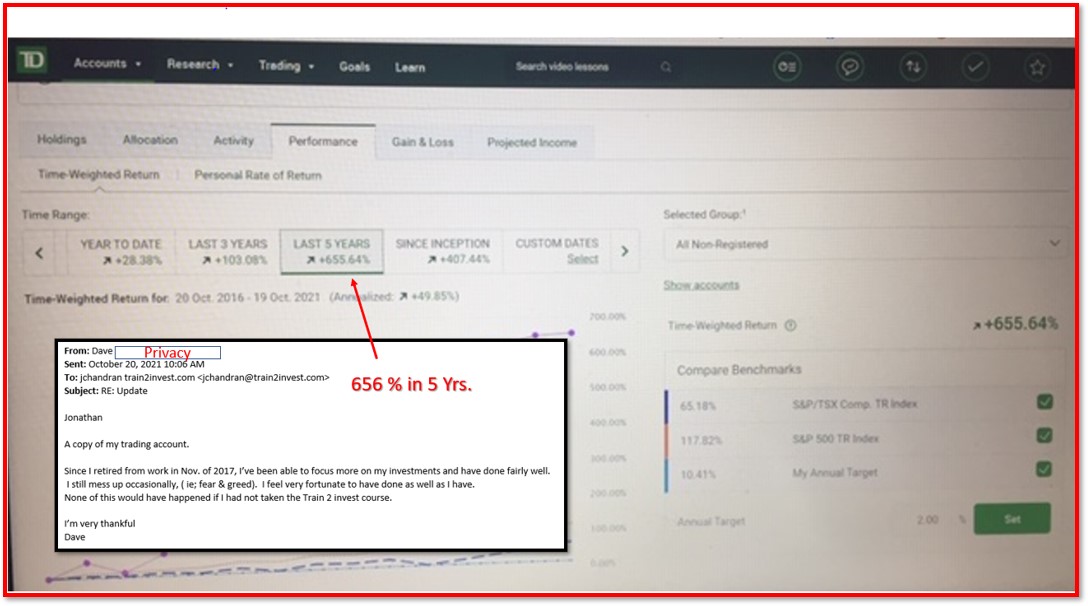This screenshot has width=1088, height=606.
Task: Click the Show accounts link
Action: tap(701, 285)
